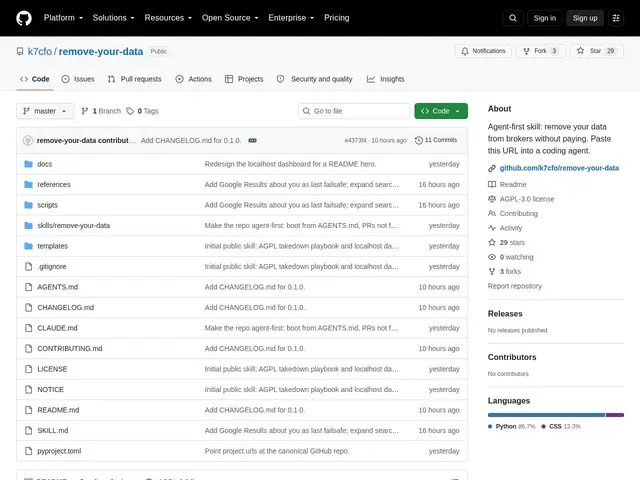Switch to the Issues tab
Viewport: 640px width, 480px height.
[x=78, y=79]
